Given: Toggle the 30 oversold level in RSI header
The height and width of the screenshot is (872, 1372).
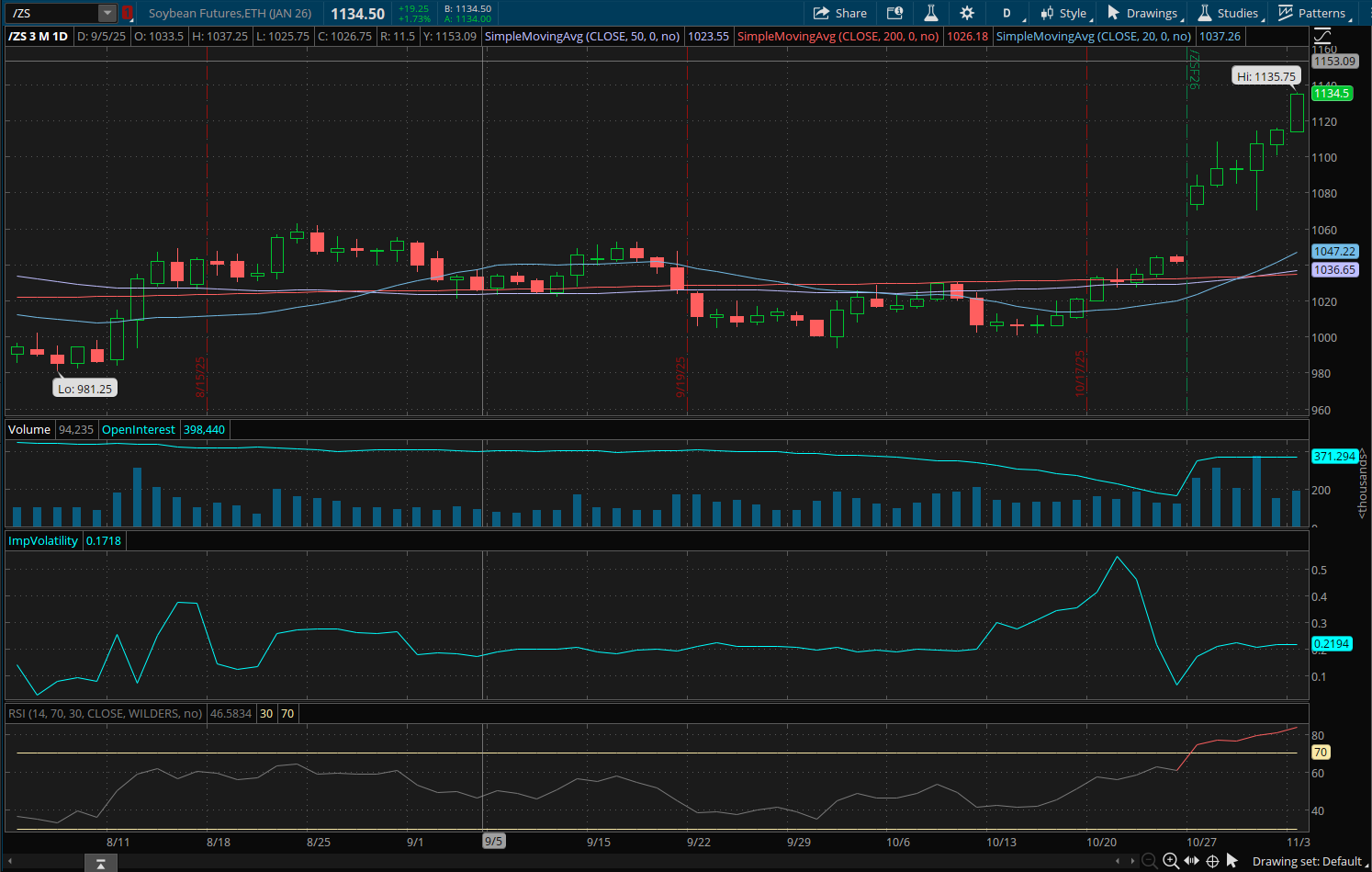Looking at the screenshot, I should pyautogui.click(x=266, y=713).
